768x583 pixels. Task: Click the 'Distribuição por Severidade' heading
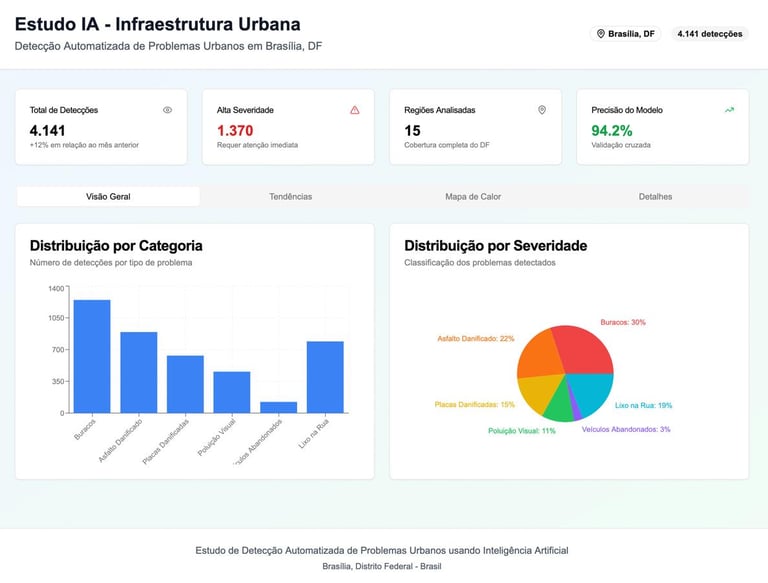point(496,245)
